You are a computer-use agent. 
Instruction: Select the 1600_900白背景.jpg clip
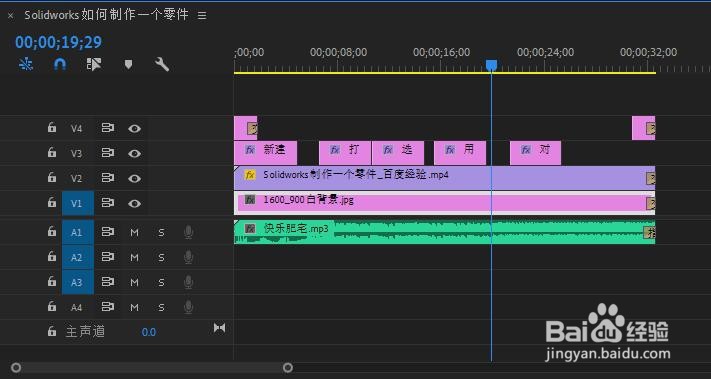pos(444,203)
